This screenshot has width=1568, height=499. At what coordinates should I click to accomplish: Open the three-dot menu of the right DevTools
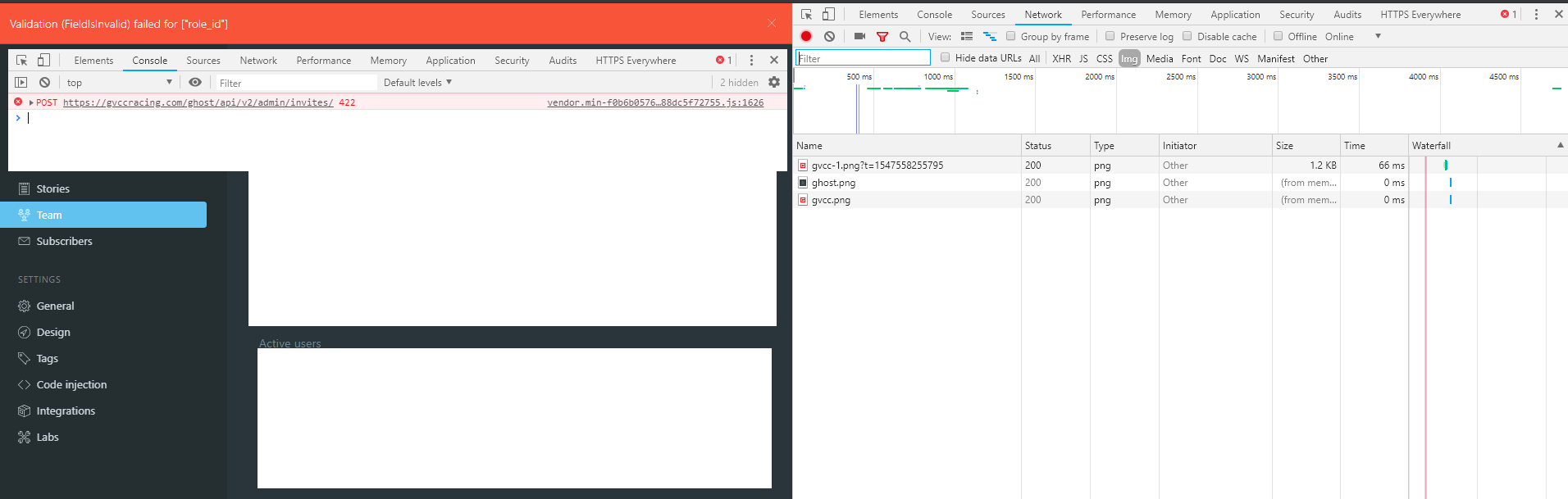[1536, 14]
